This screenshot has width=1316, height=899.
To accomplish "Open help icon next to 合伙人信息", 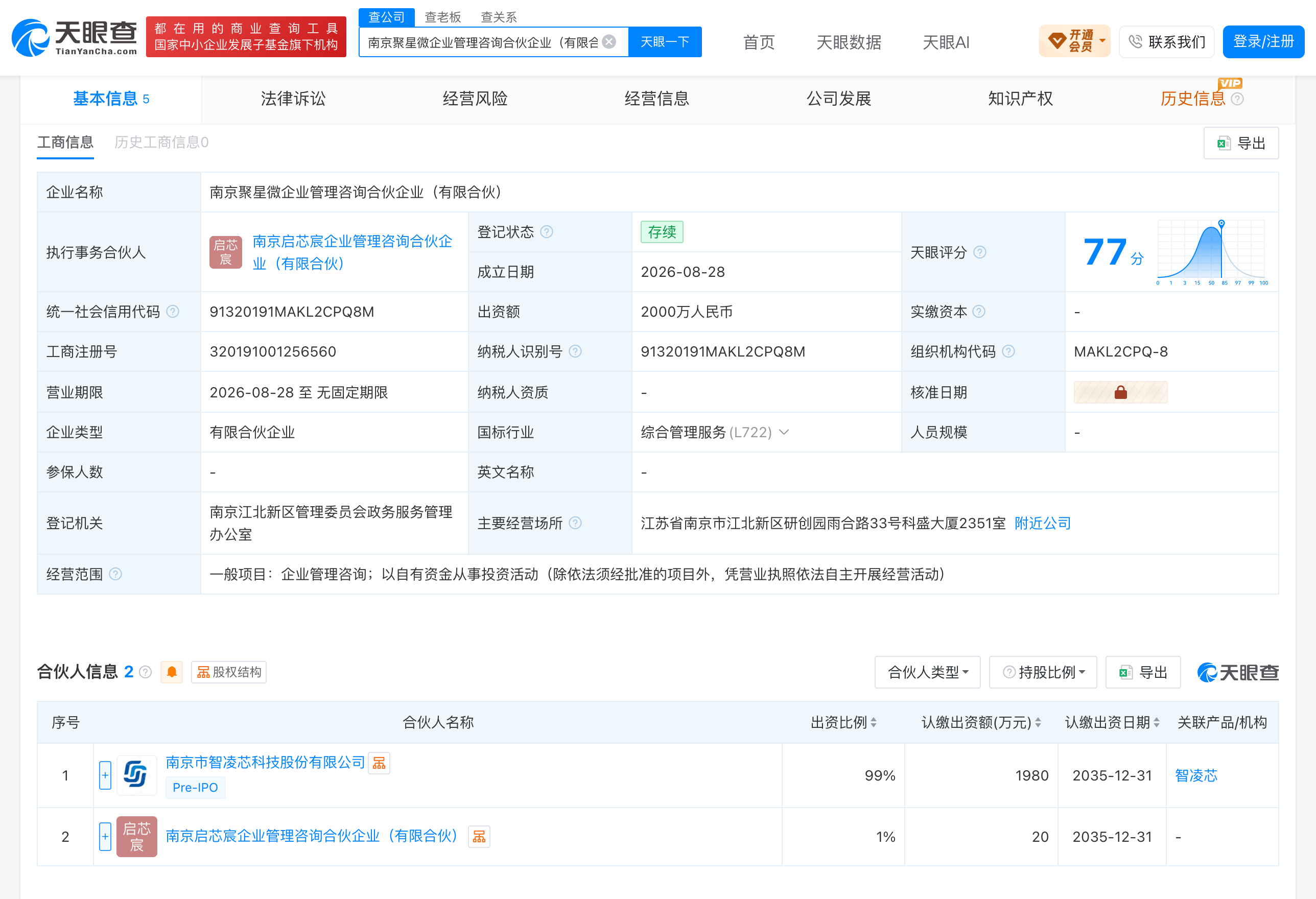I will tap(146, 672).
